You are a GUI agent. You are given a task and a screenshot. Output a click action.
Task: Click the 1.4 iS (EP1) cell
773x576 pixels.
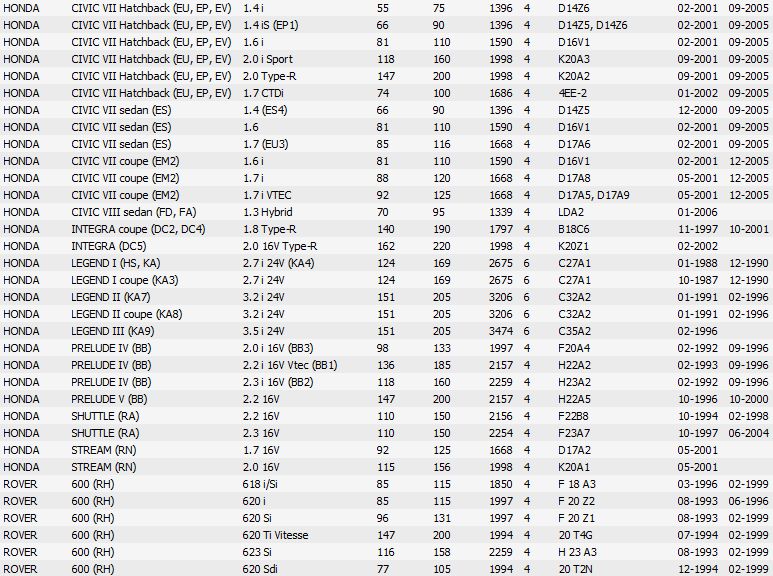tap(271, 25)
